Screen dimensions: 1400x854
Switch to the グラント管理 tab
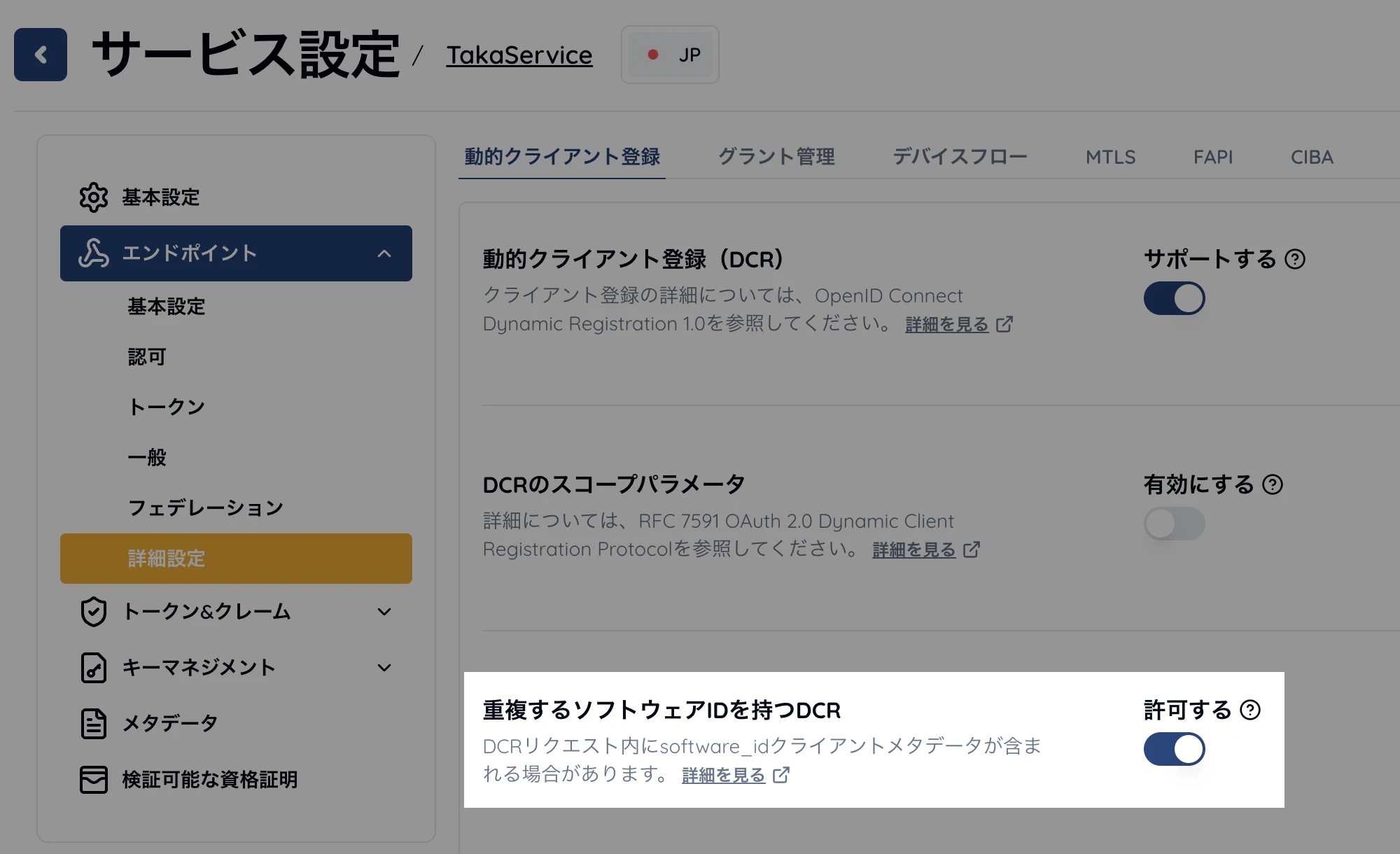pos(776,157)
